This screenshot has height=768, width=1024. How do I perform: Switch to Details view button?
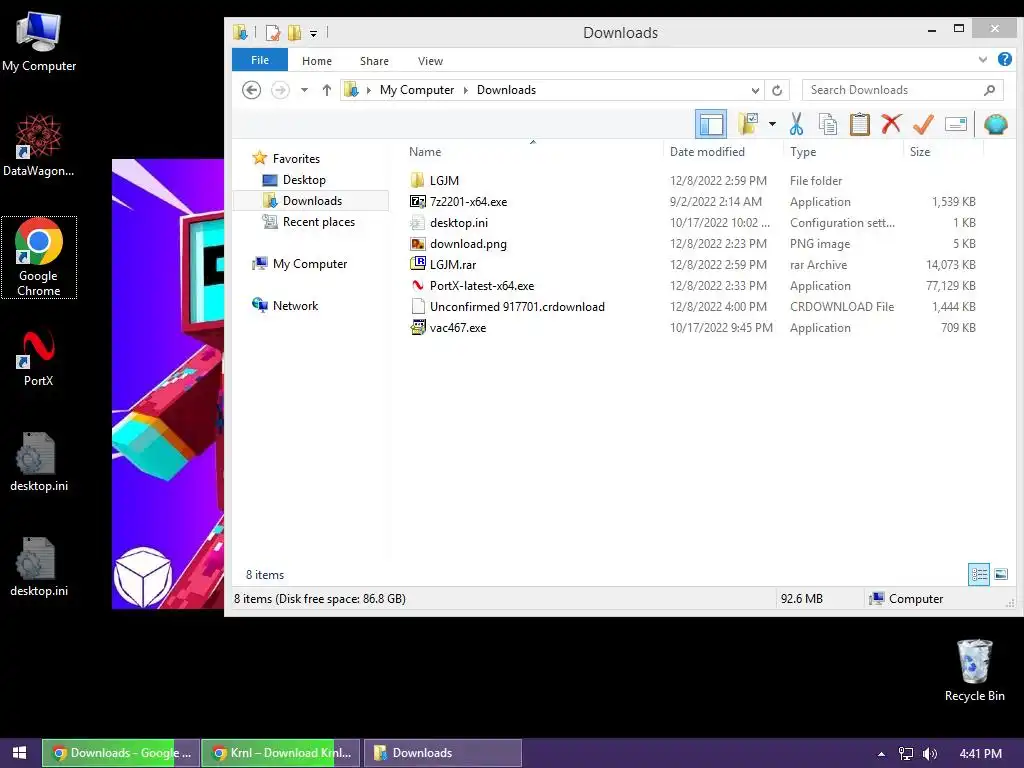979,575
